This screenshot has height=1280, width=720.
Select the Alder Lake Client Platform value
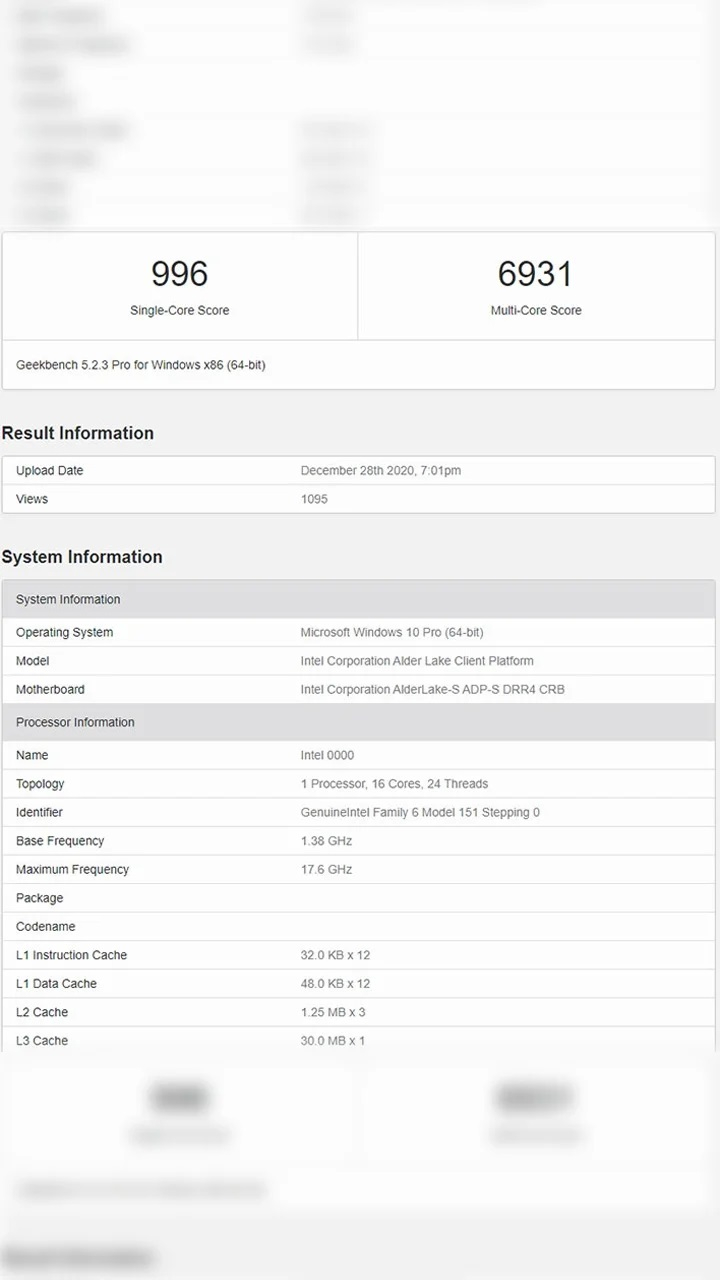(x=417, y=661)
